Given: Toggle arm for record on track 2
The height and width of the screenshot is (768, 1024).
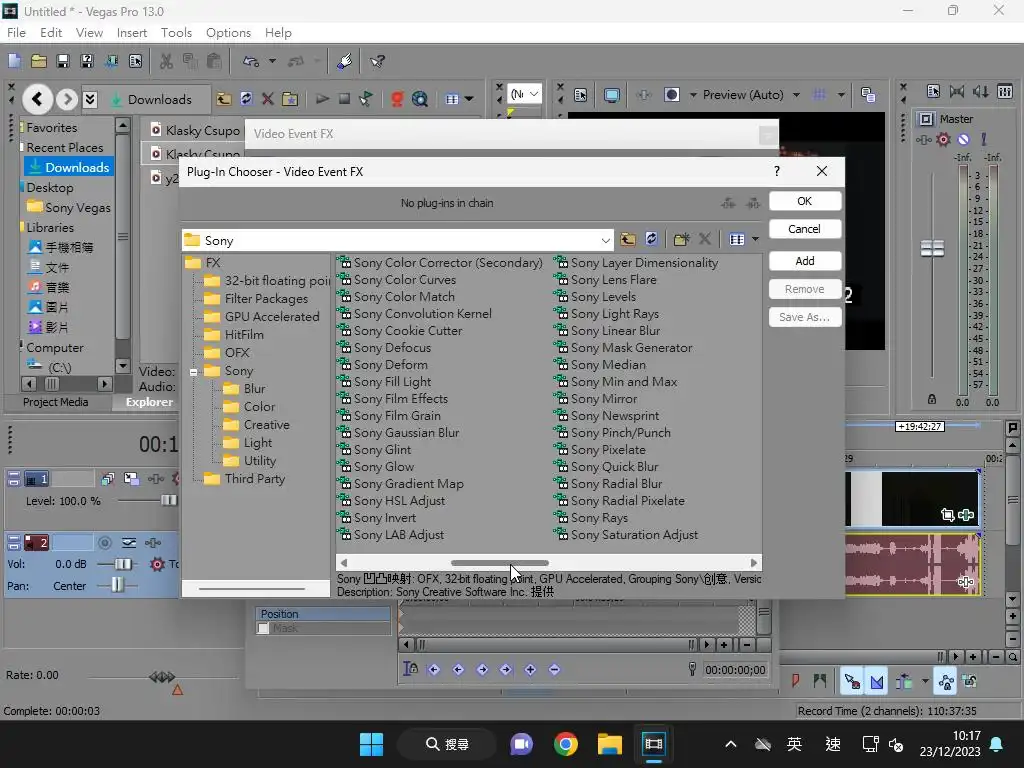Looking at the screenshot, I should [104, 542].
